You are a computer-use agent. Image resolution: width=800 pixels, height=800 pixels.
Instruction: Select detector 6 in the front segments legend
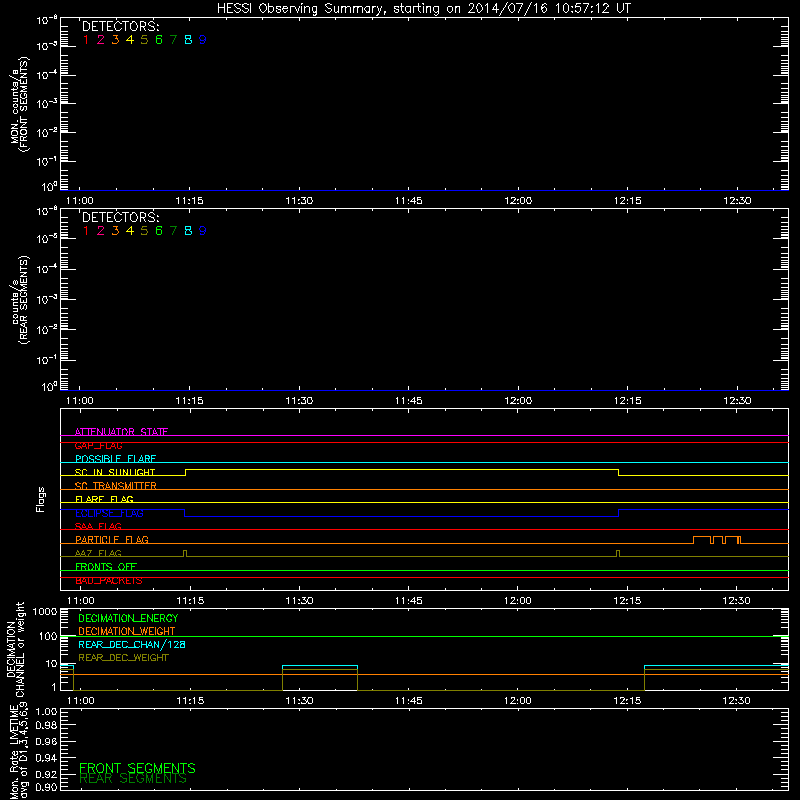point(159,40)
